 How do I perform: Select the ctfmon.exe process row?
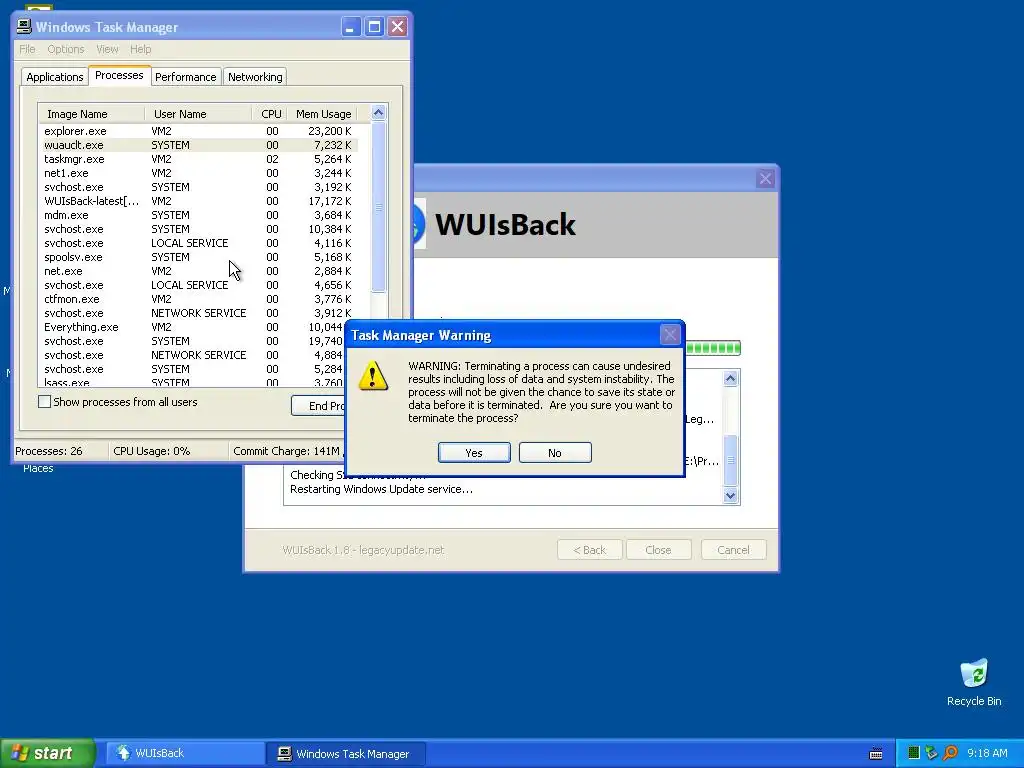199,299
